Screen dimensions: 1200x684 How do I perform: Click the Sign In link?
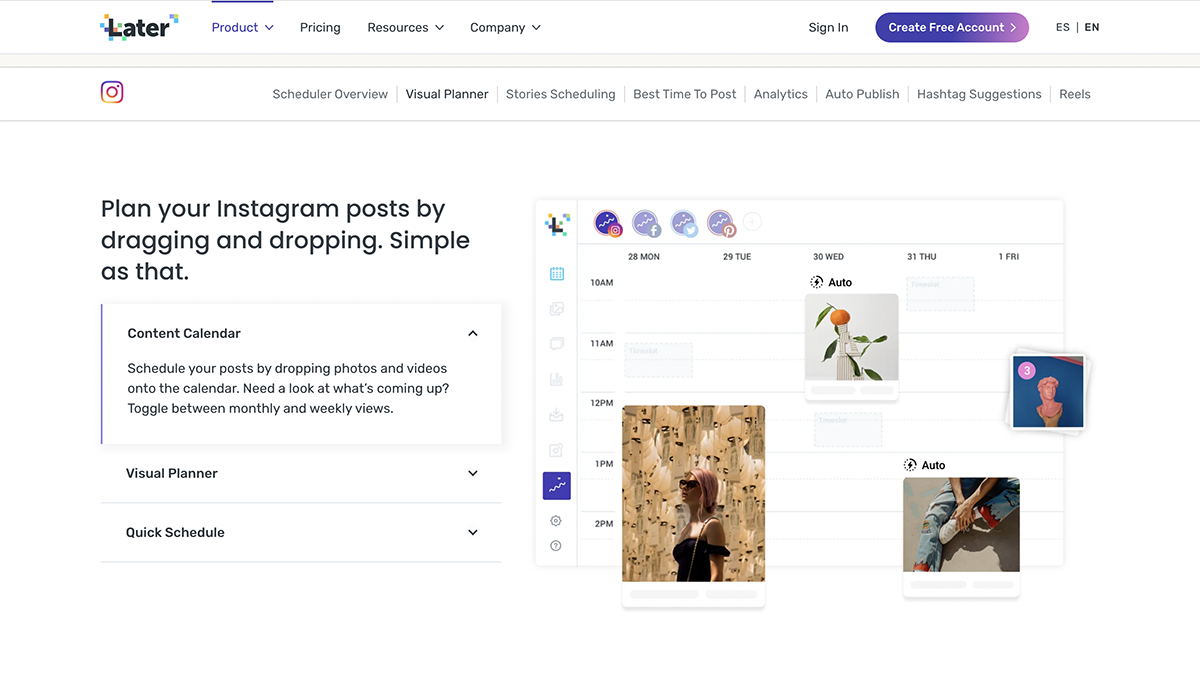[x=828, y=27]
